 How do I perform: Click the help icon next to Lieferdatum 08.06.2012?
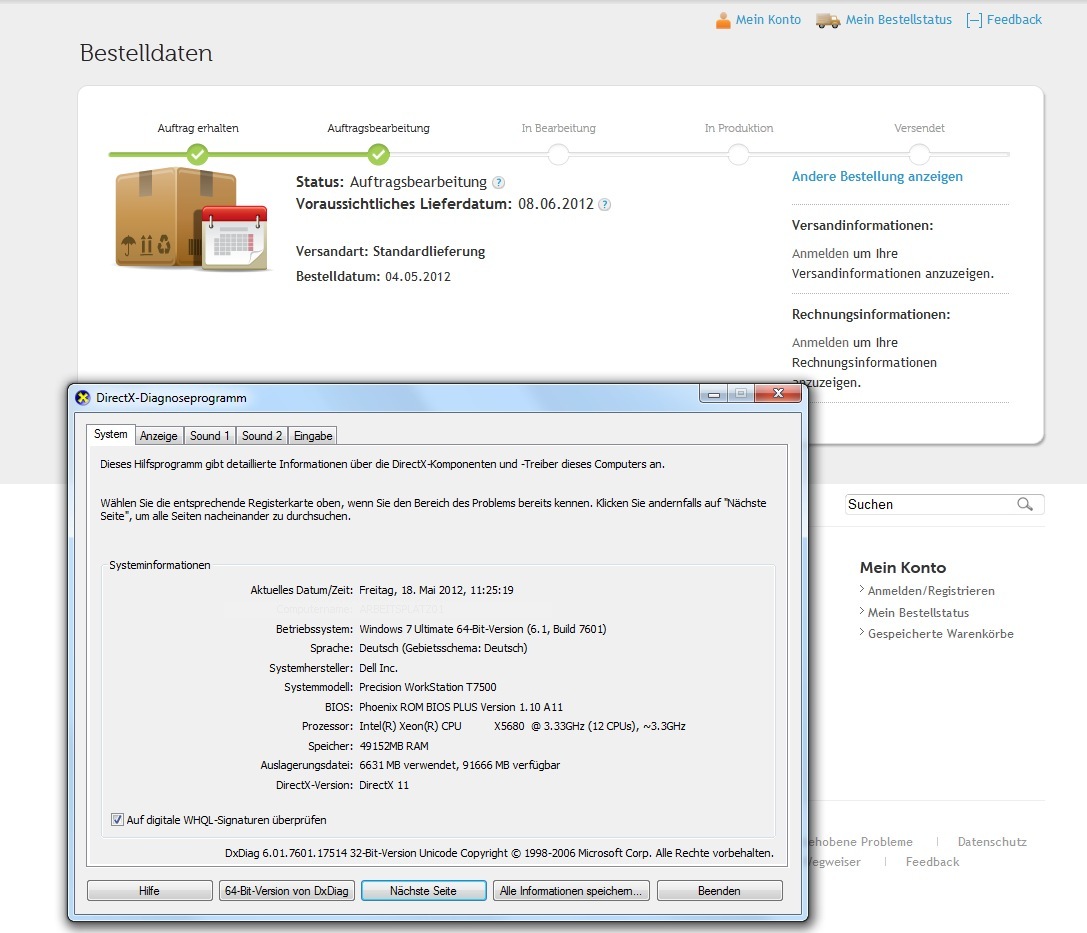tap(605, 204)
